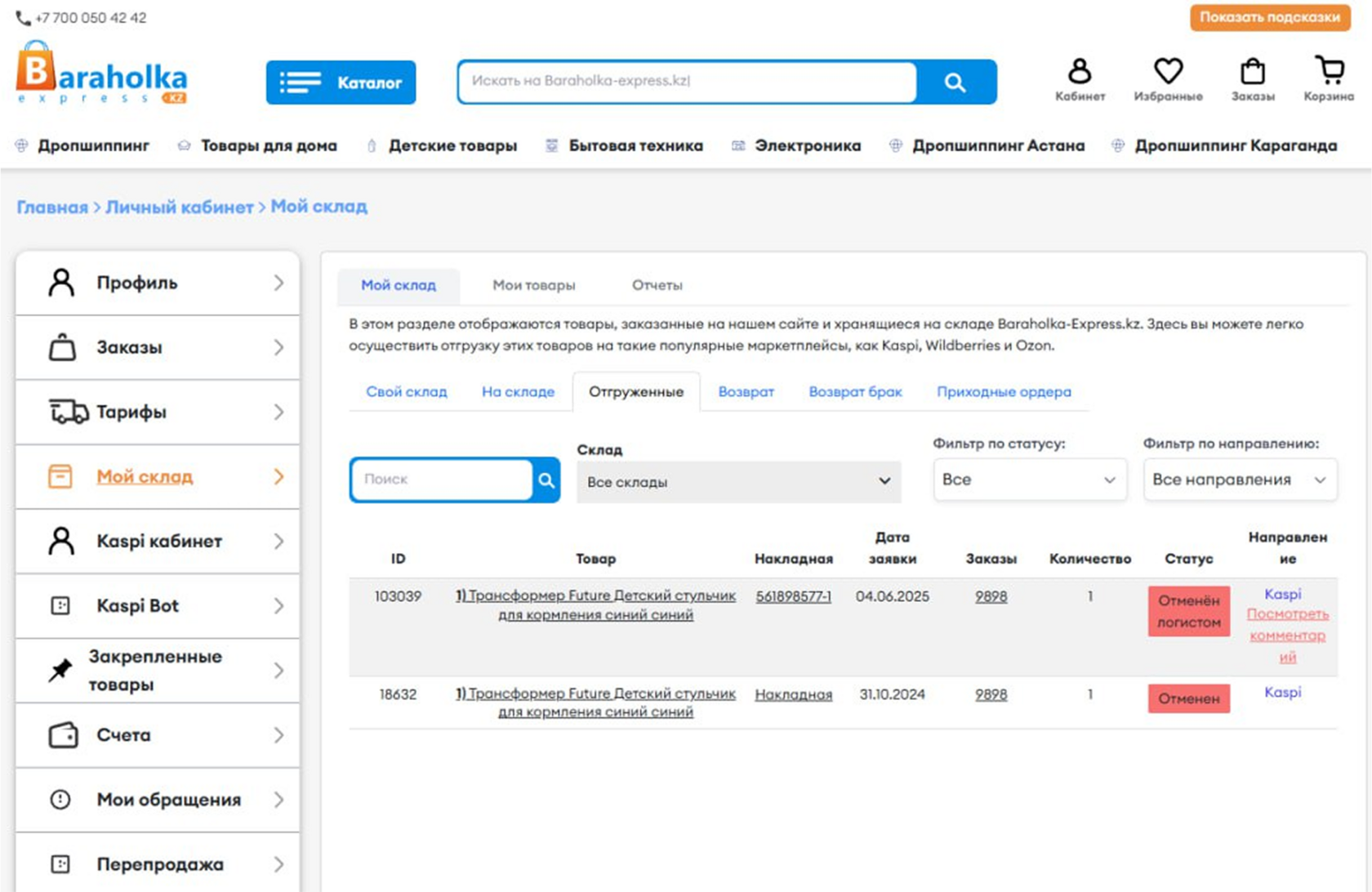The height and width of the screenshot is (892, 1372).
Task: Click the warehouse search magnifier icon
Action: (x=546, y=480)
